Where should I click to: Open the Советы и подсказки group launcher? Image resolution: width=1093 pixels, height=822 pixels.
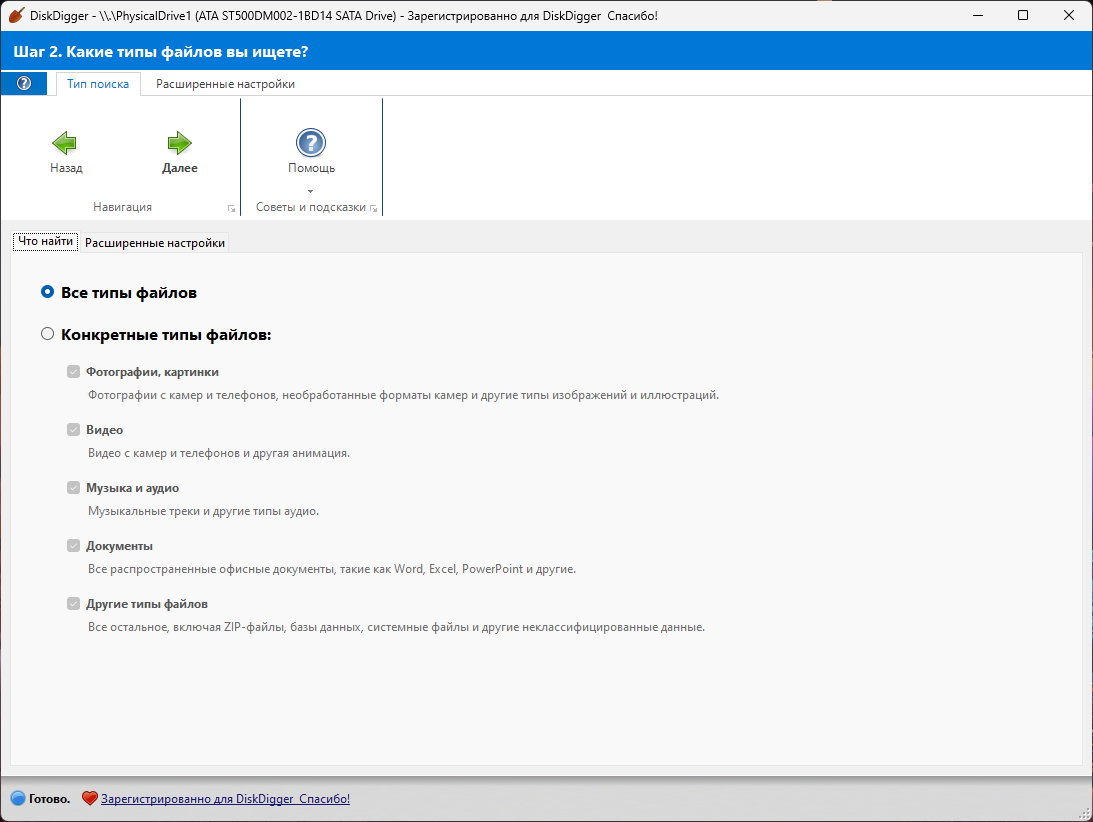pyautogui.click(x=374, y=208)
